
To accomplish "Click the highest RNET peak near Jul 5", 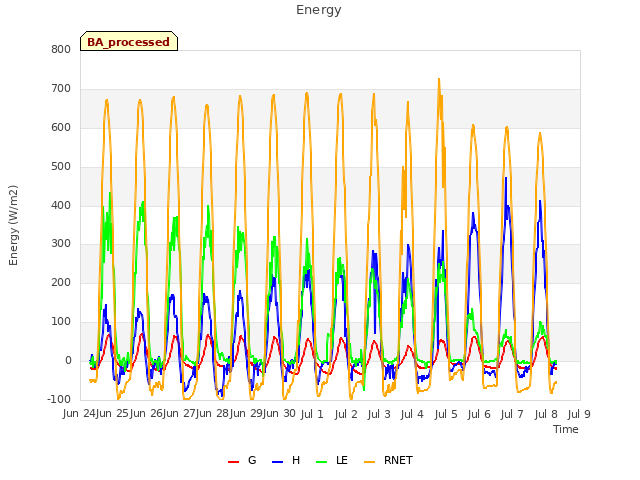I will pos(439,79).
